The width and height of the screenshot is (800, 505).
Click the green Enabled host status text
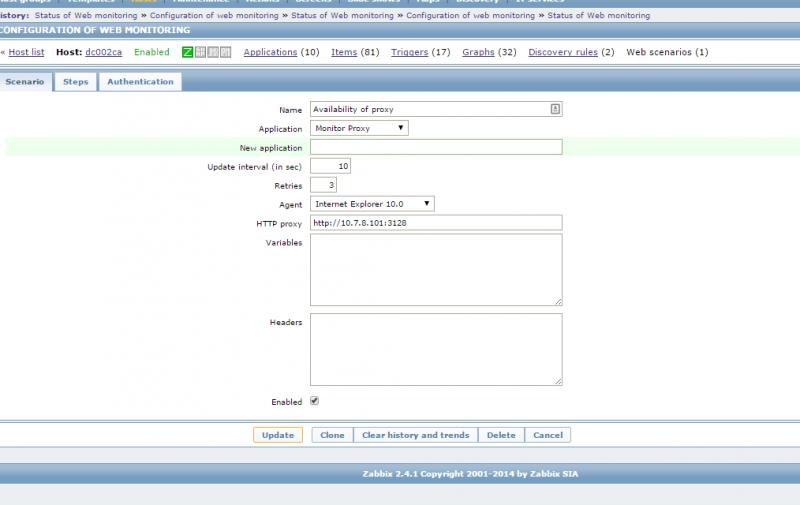(152, 52)
